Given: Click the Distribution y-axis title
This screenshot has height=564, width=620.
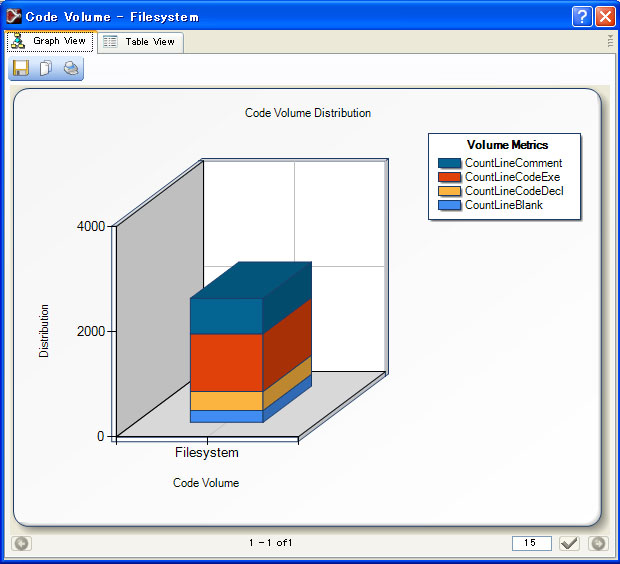Looking at the screenshot, I should pos(43,331).
